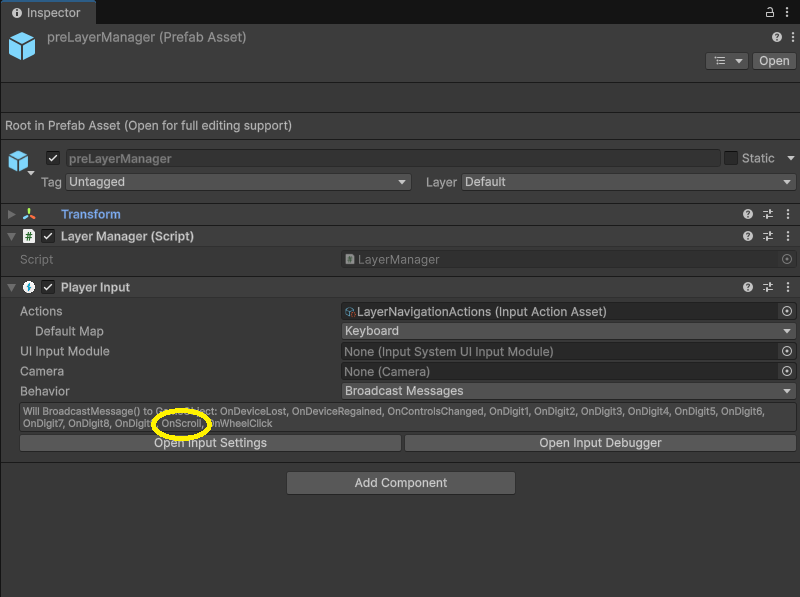The image size is (800, 597).
Task: Click the prefab help icon near Open
Action: (776, 36)
